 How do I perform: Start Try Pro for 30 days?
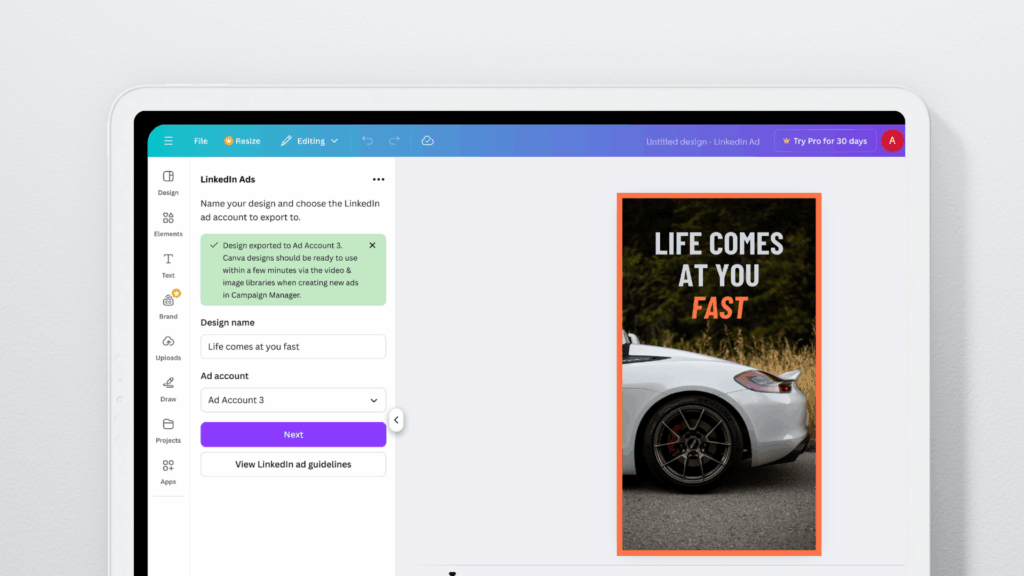[825, 141]
